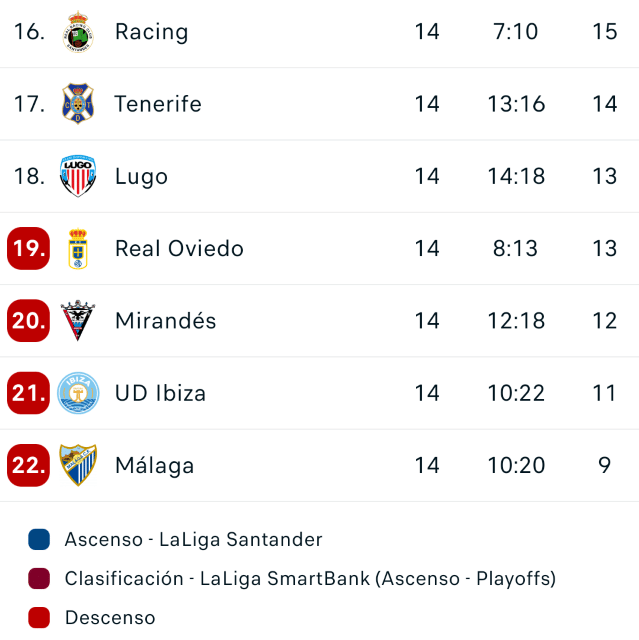This screenshot has height=640, width=639.
Task: Click the Málaga team name
Action: [154, 466]
